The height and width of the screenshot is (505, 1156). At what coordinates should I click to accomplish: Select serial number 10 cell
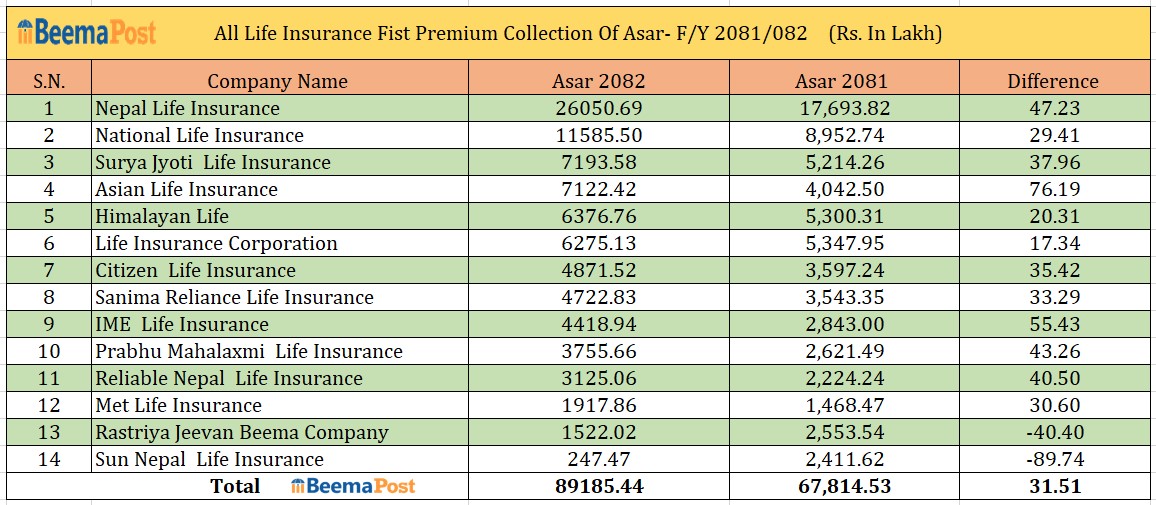(49, 351)
